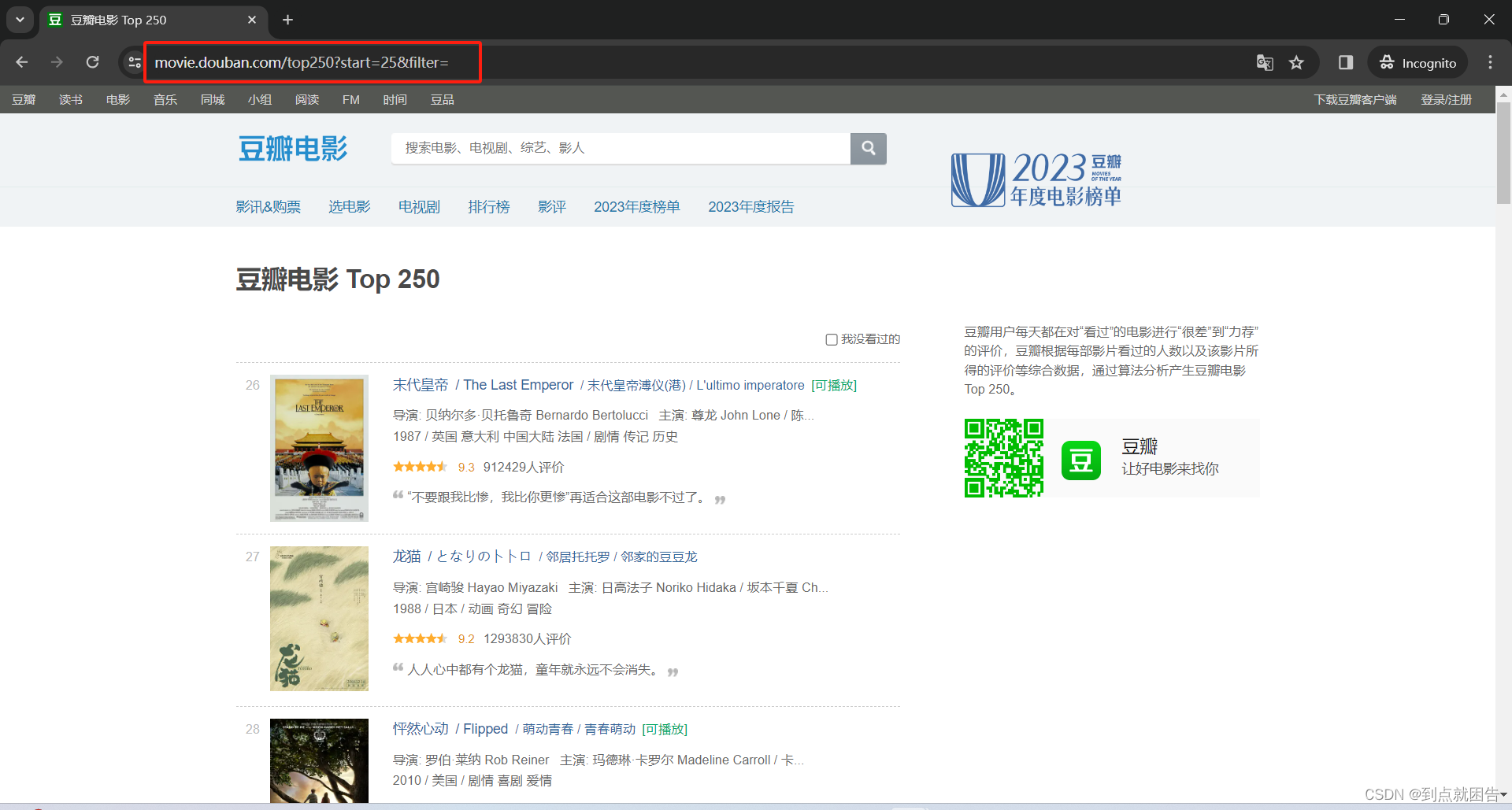Screen dimensions: 1512x810
Task: Open 电影 in top navigation bar
Action: coord(118,100)
